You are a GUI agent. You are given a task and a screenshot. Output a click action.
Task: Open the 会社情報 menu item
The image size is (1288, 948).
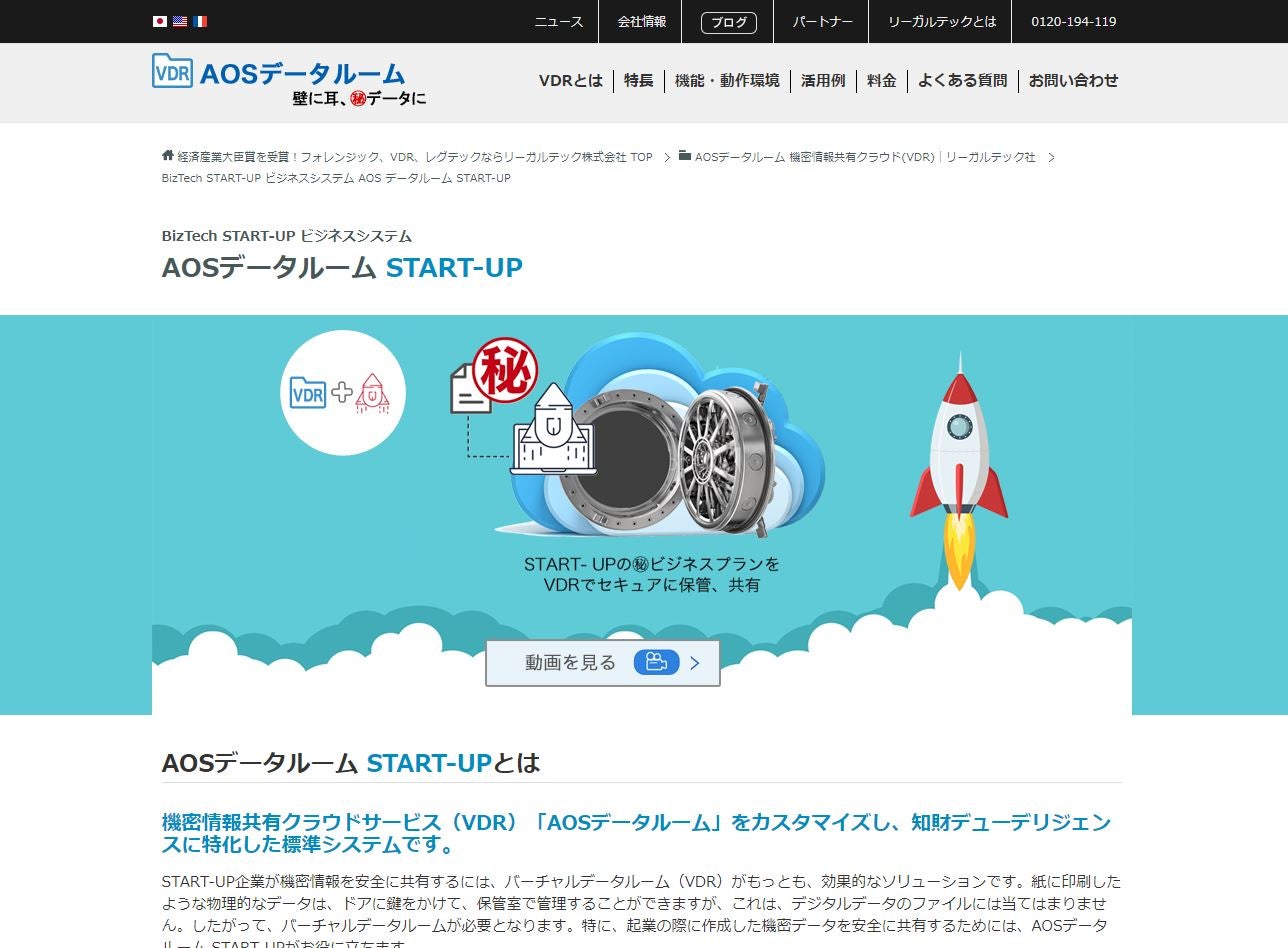[641, 22]
